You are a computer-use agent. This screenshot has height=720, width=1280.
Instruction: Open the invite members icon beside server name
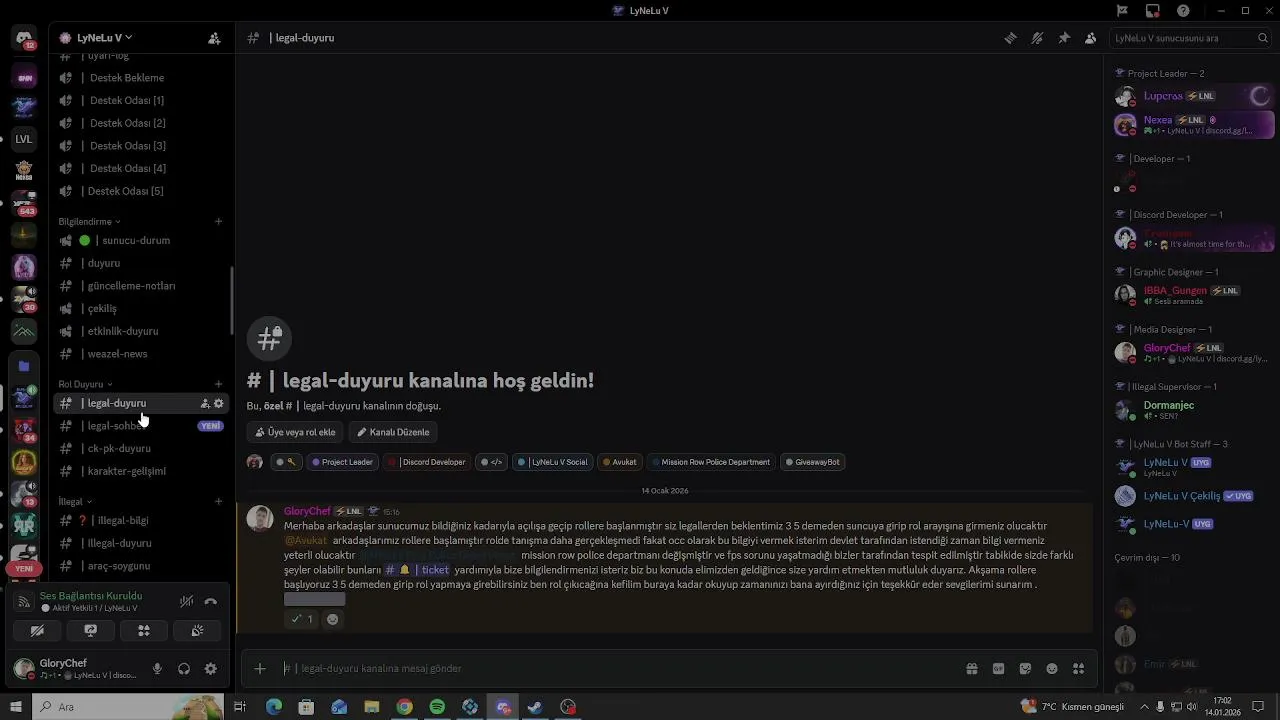(x=214, y=38)
